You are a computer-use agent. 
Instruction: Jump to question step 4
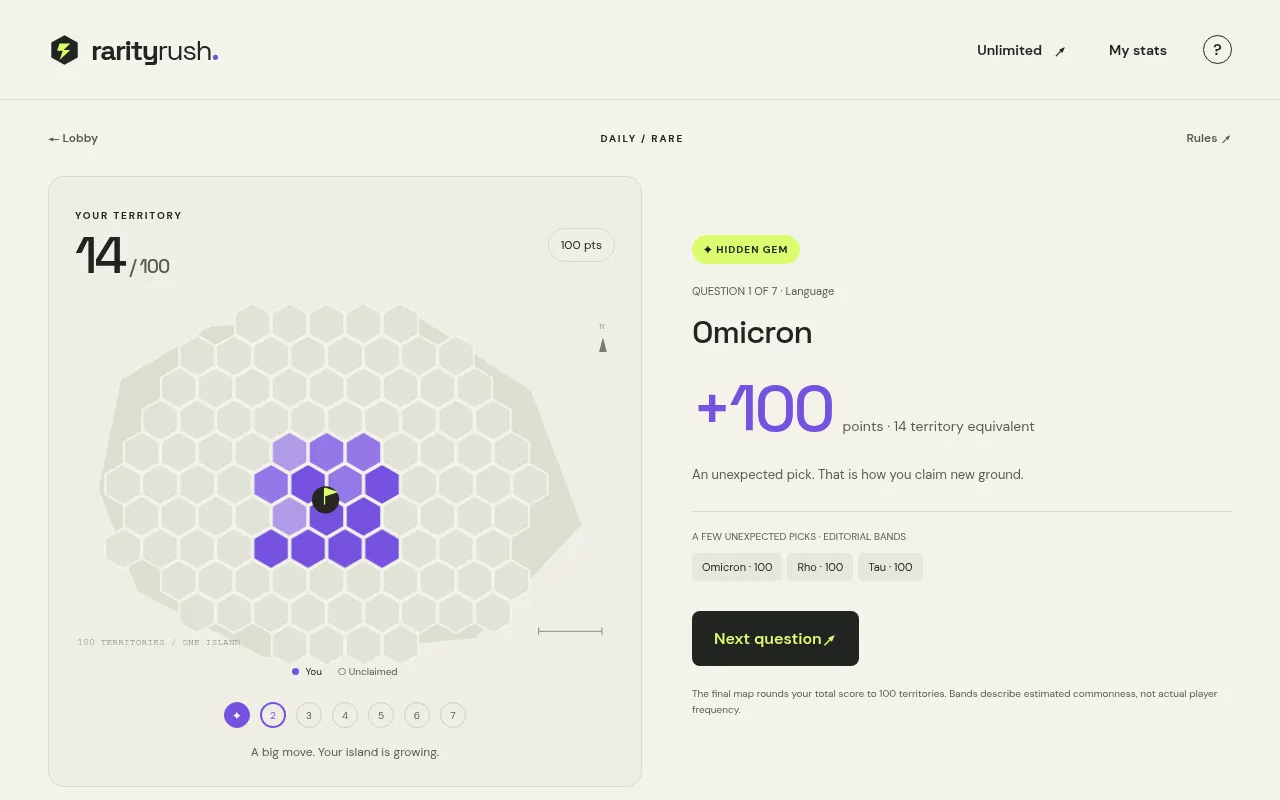[x=345, y=715]
